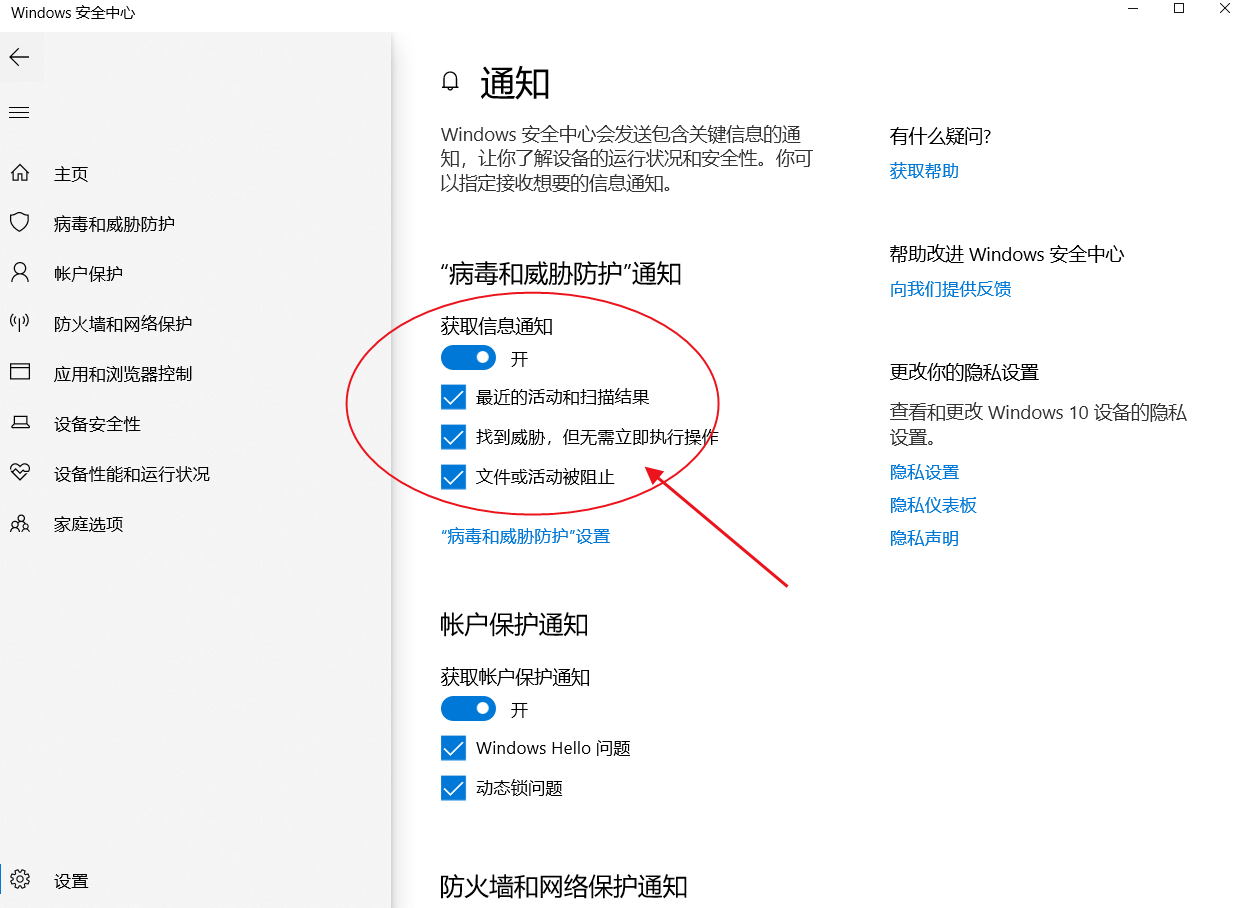The image size is (1236, 908).
Task: Uncheck the 动态锁问题 checkbox
Action: coord(453,788)
